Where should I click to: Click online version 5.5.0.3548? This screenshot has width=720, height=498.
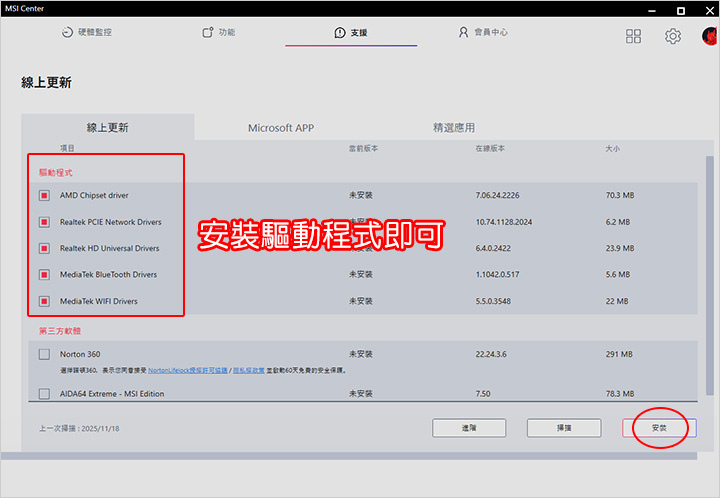[493, 301]
